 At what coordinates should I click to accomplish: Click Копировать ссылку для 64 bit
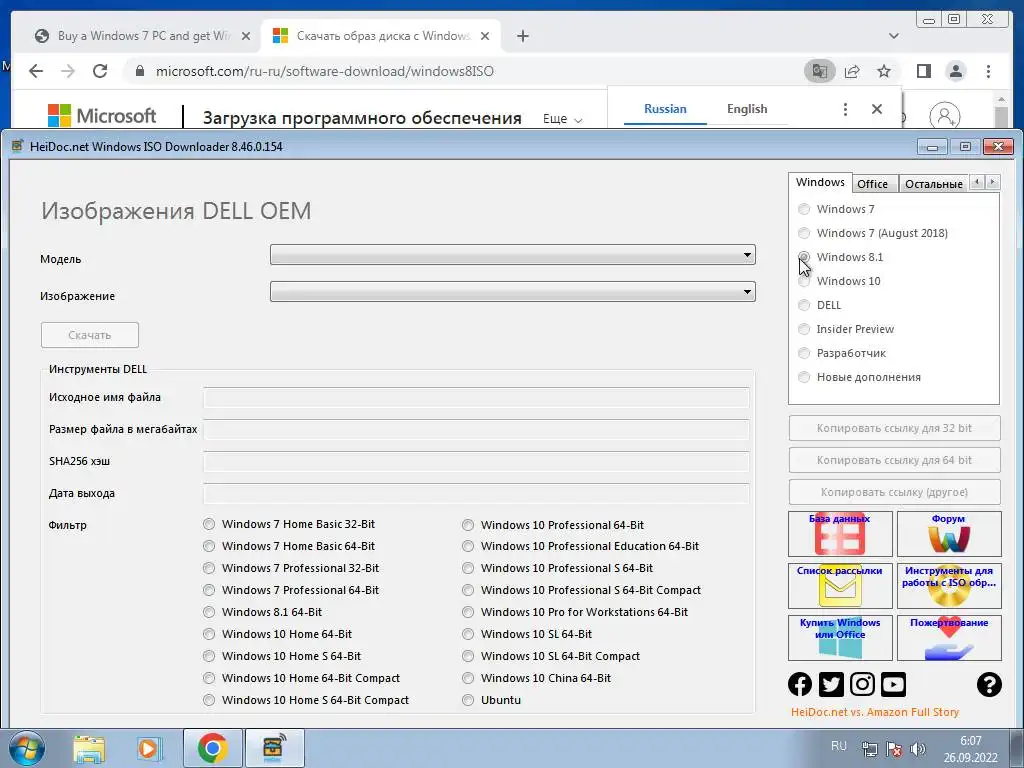click(894, 460)
